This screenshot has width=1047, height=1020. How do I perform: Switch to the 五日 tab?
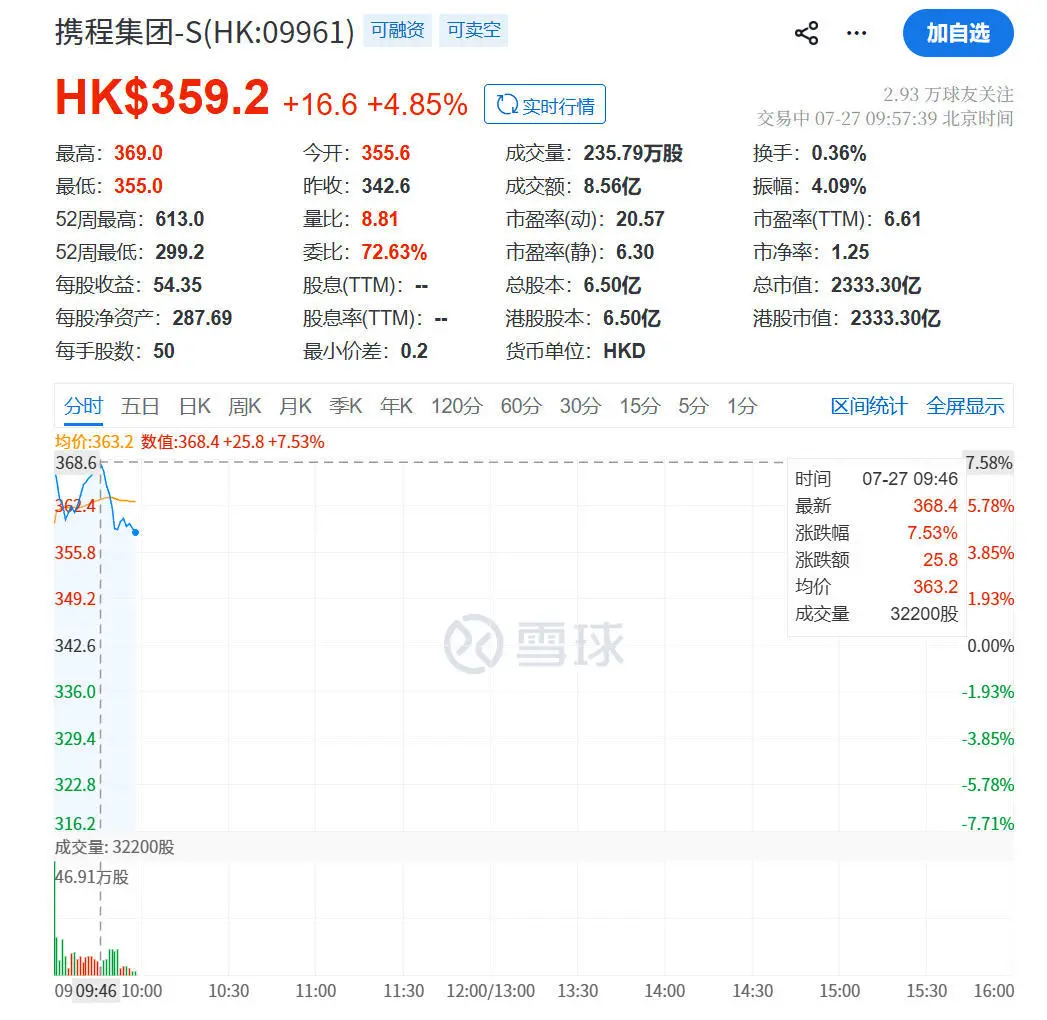(140, 406)
